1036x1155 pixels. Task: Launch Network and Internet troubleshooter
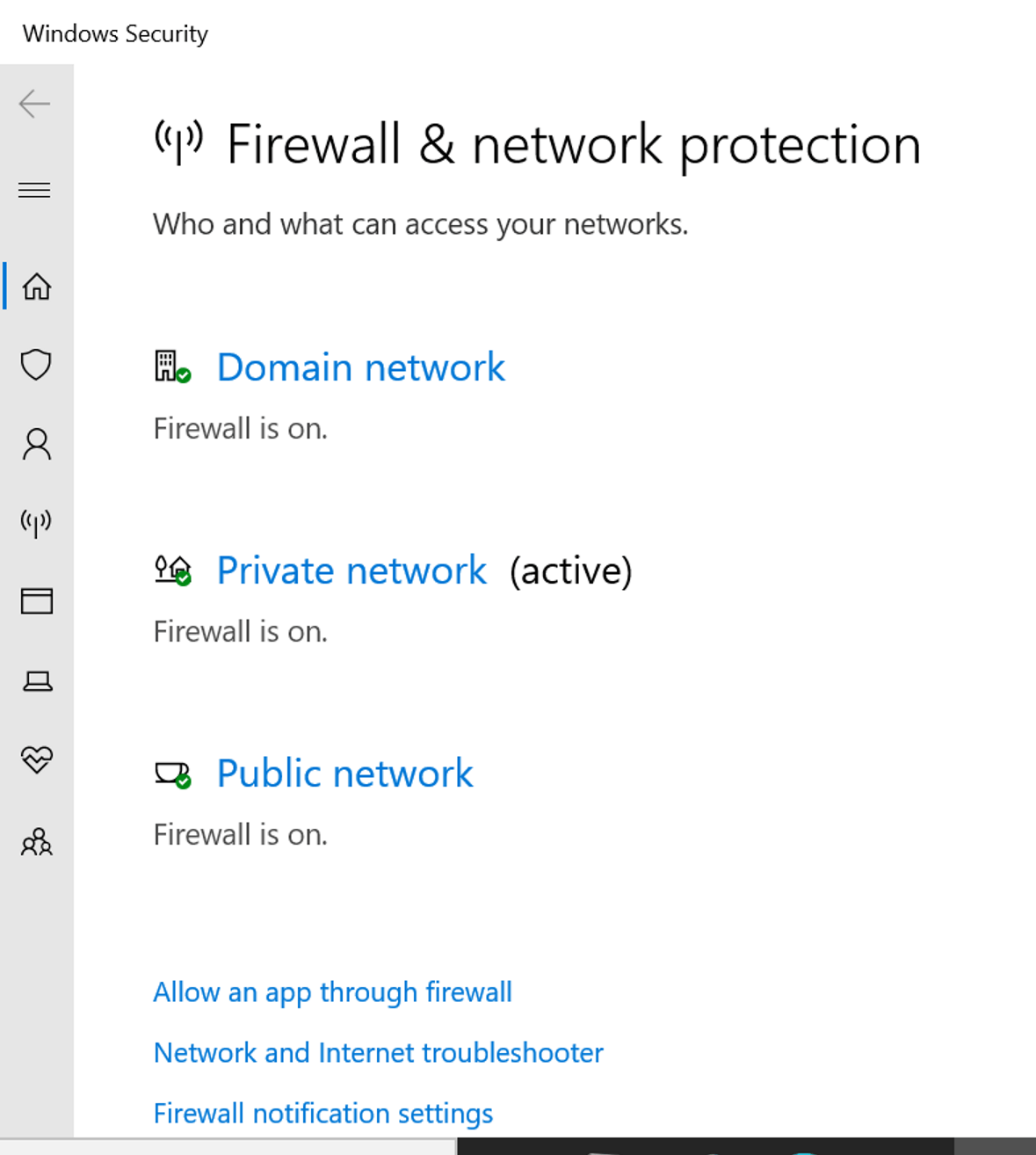[379, 1053]
